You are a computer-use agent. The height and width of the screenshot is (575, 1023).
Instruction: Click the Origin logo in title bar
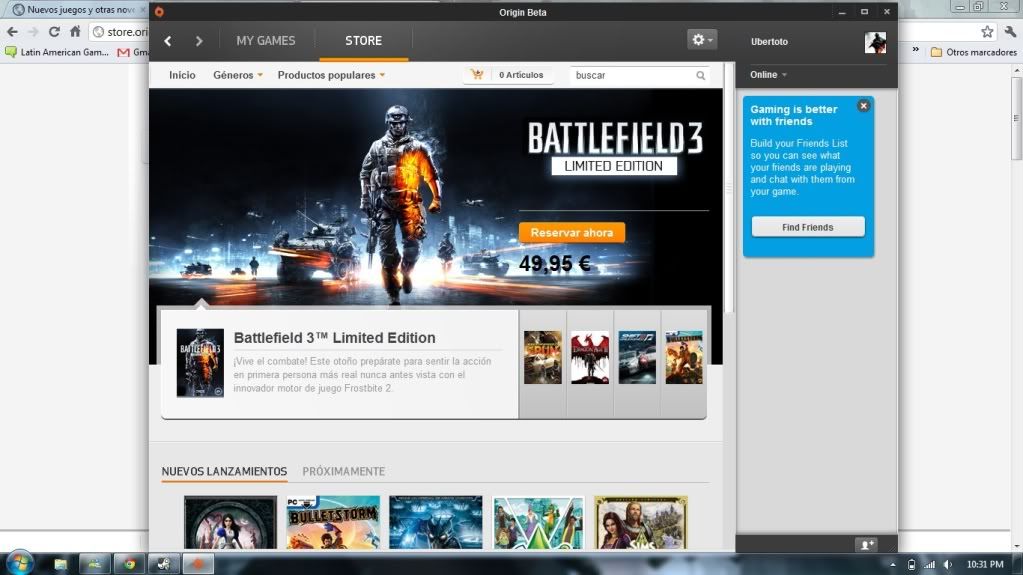click(159, 12)
